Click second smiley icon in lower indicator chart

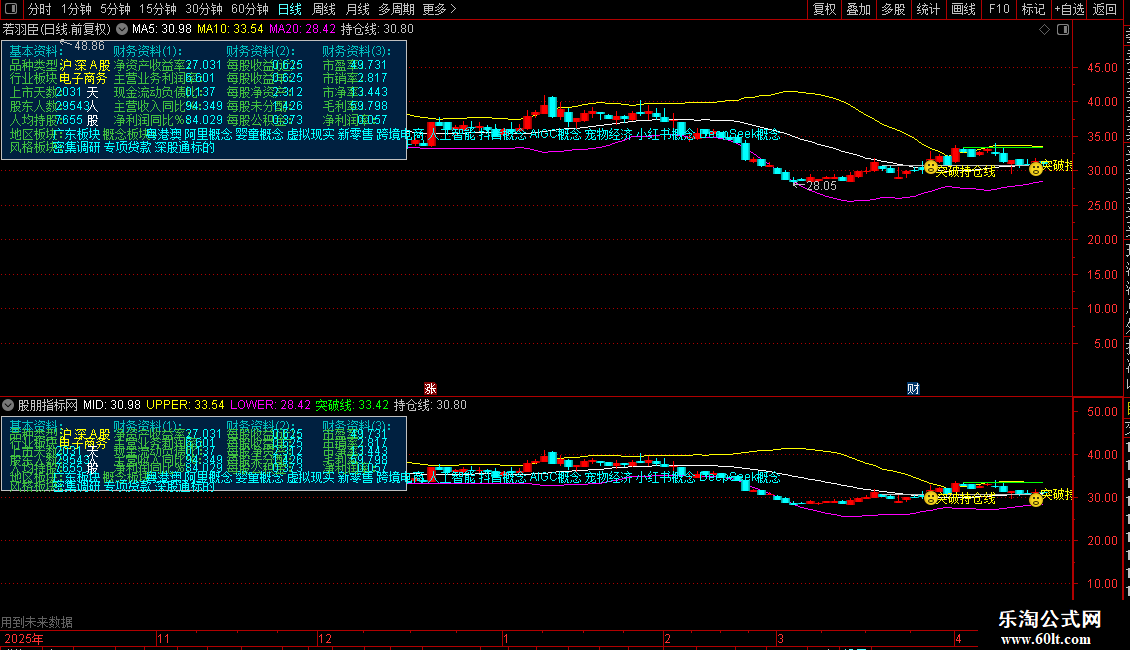[x=1036, y=499]
